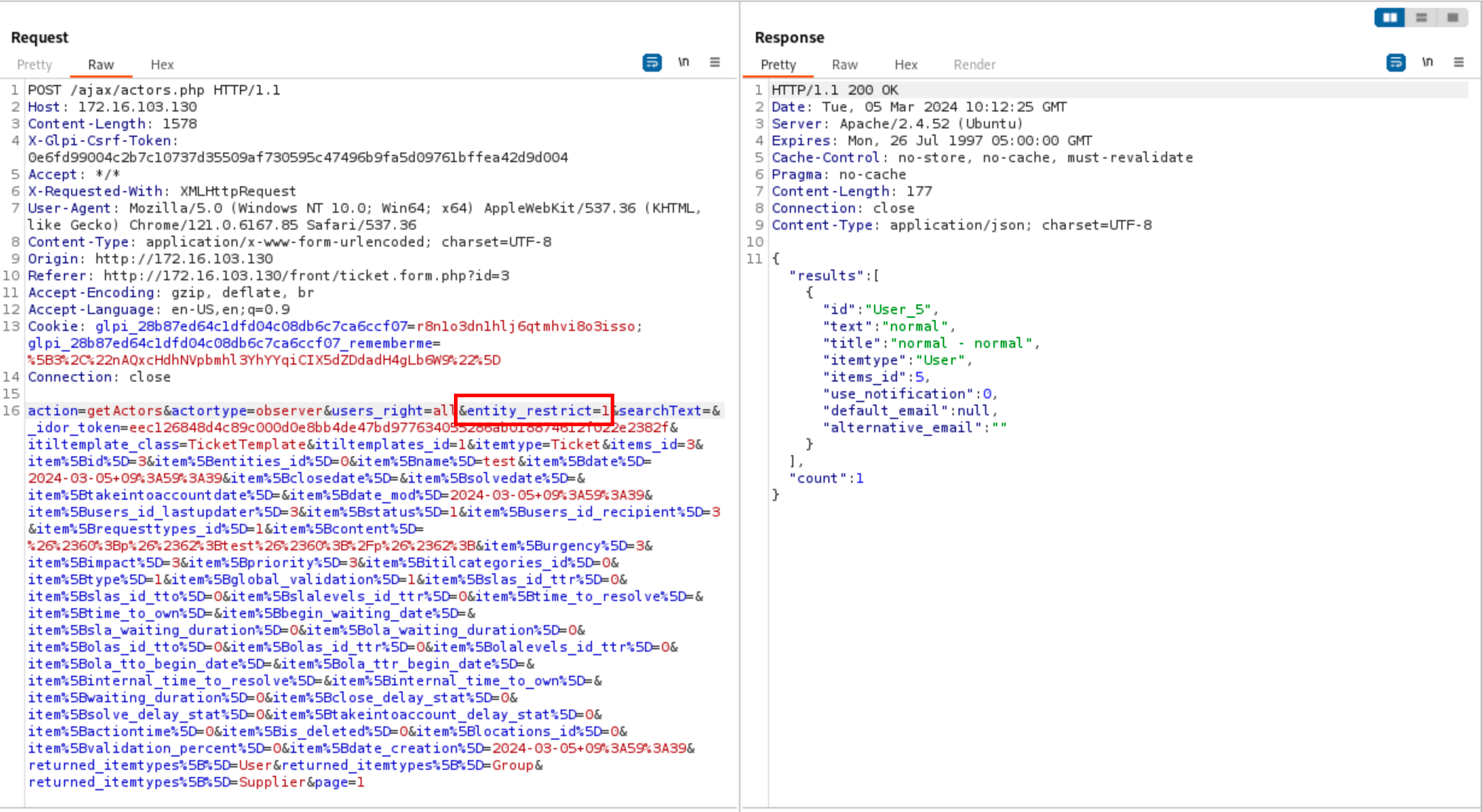The width and height of the screenshot is (1483, 812).
Task: Switch Request view to Pretty tab
Action: [x=34, y=65]
